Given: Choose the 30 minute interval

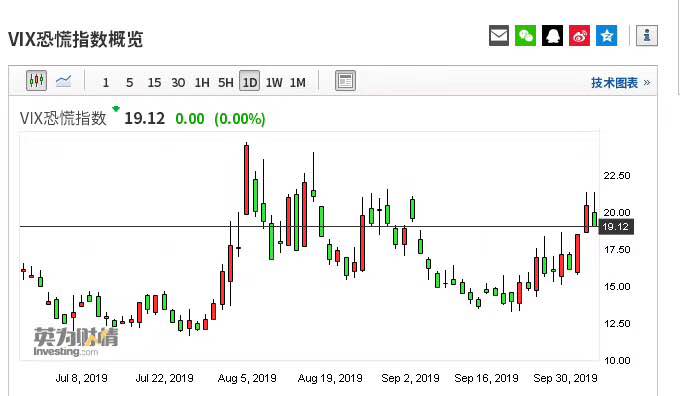Looking at the screenshot, I should [x=178, y=82].
